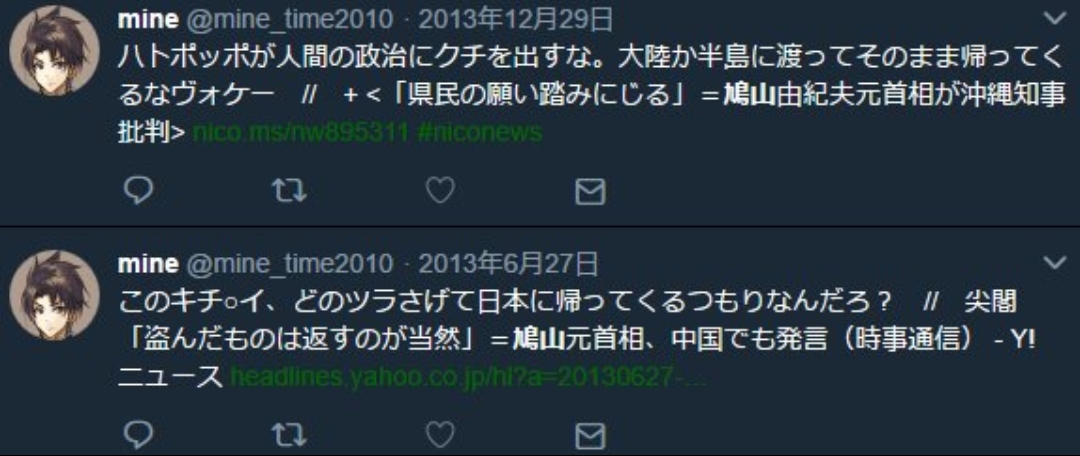
Task: Open profile avatar on June 27 tweet
Action: tap(54, 295)
